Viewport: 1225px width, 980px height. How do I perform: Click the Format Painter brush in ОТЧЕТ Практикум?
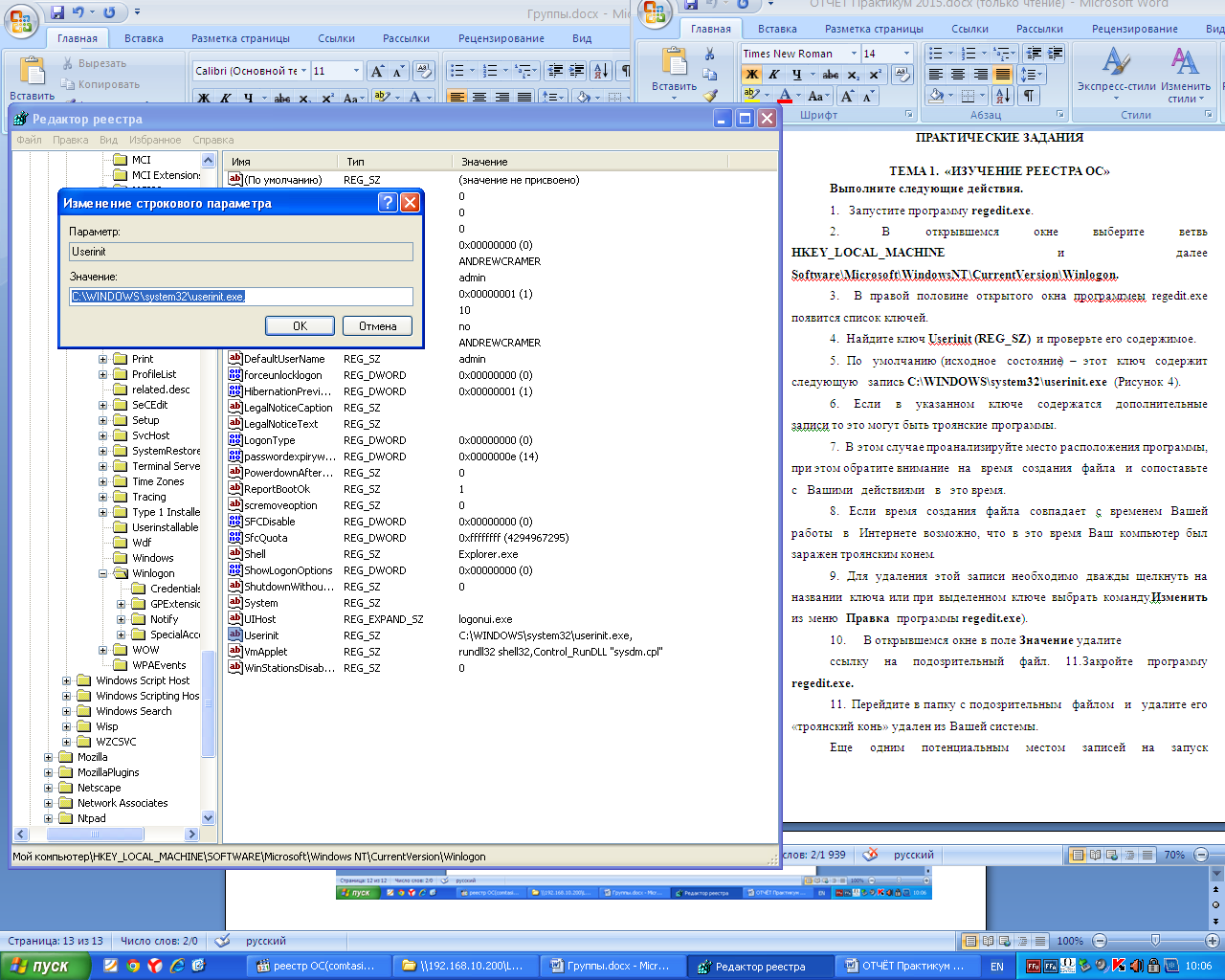coord(710,95)
